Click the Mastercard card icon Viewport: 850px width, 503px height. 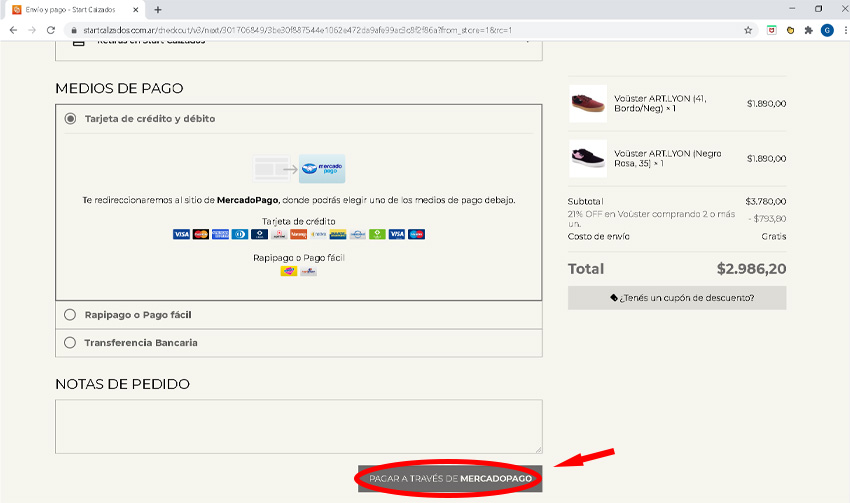coord(201,234)
